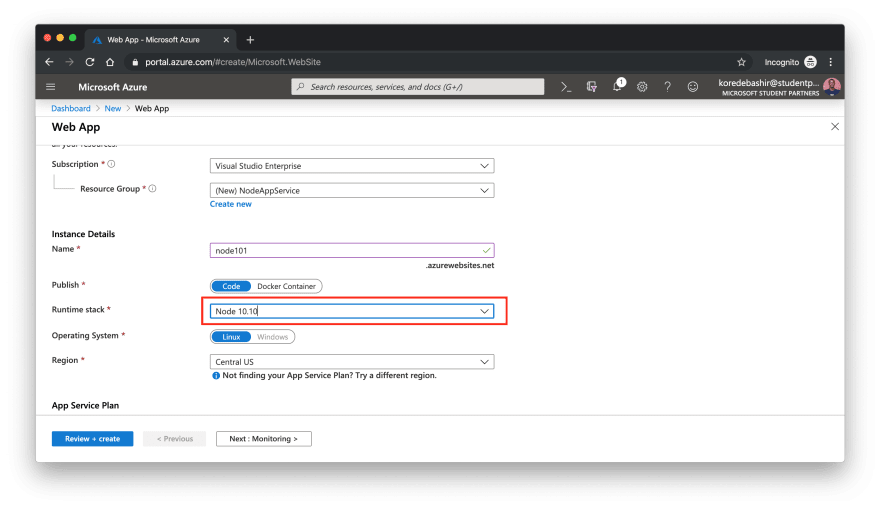
Task: Go to Next: Monitoring step
Action: pyautogui.click(x=264, y=439)
